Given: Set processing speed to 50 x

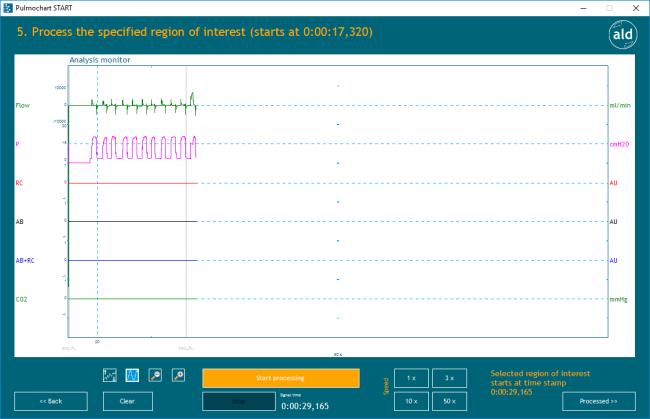Looking at the screenshot, I should 449,401.
